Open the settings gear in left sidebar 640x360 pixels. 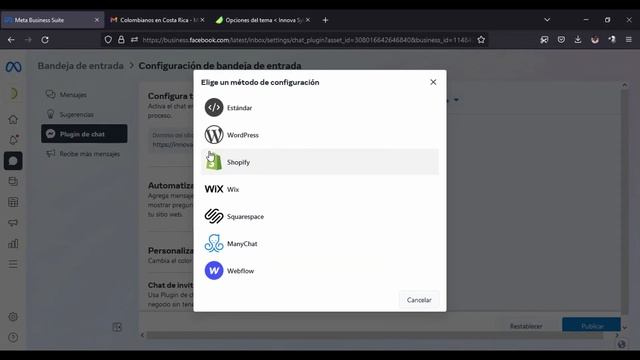point(13,317)
